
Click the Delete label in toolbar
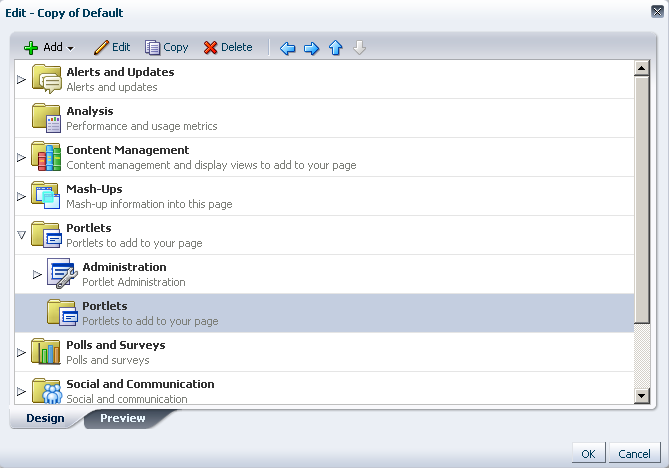[237, 47]
